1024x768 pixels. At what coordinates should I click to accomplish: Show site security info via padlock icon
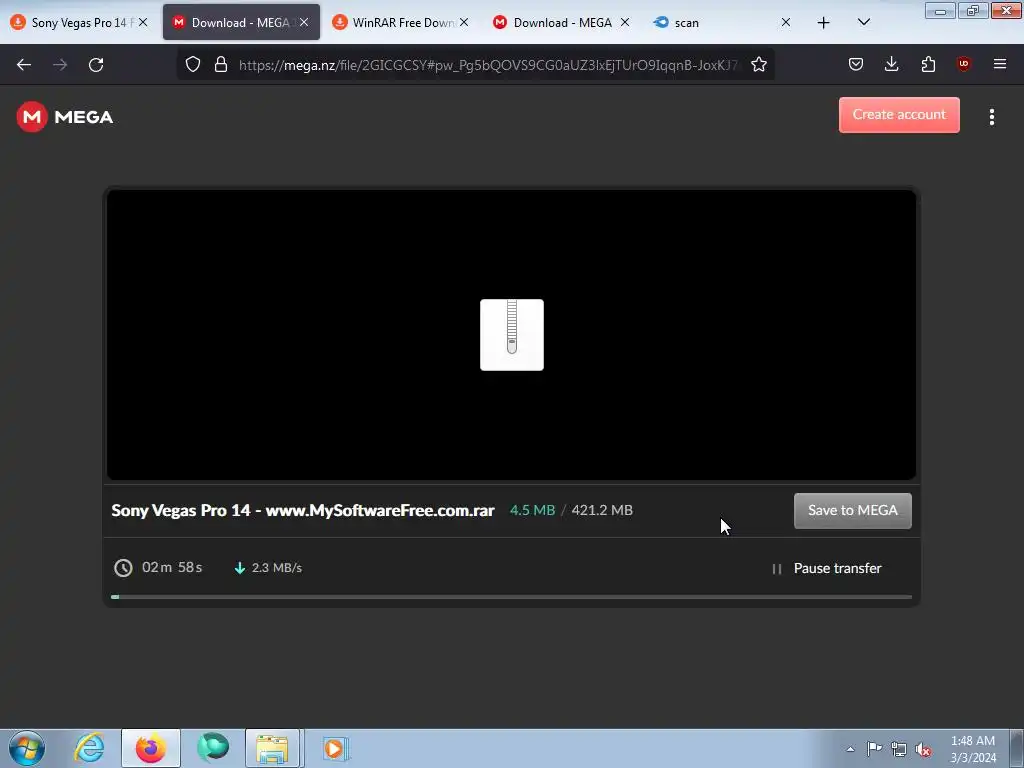pos(221,65)
